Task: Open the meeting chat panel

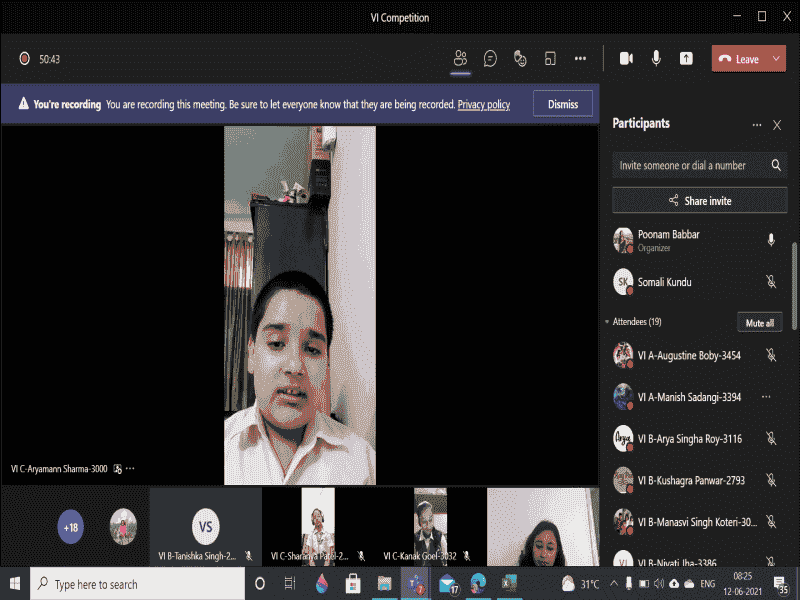Action: (490, 59)
